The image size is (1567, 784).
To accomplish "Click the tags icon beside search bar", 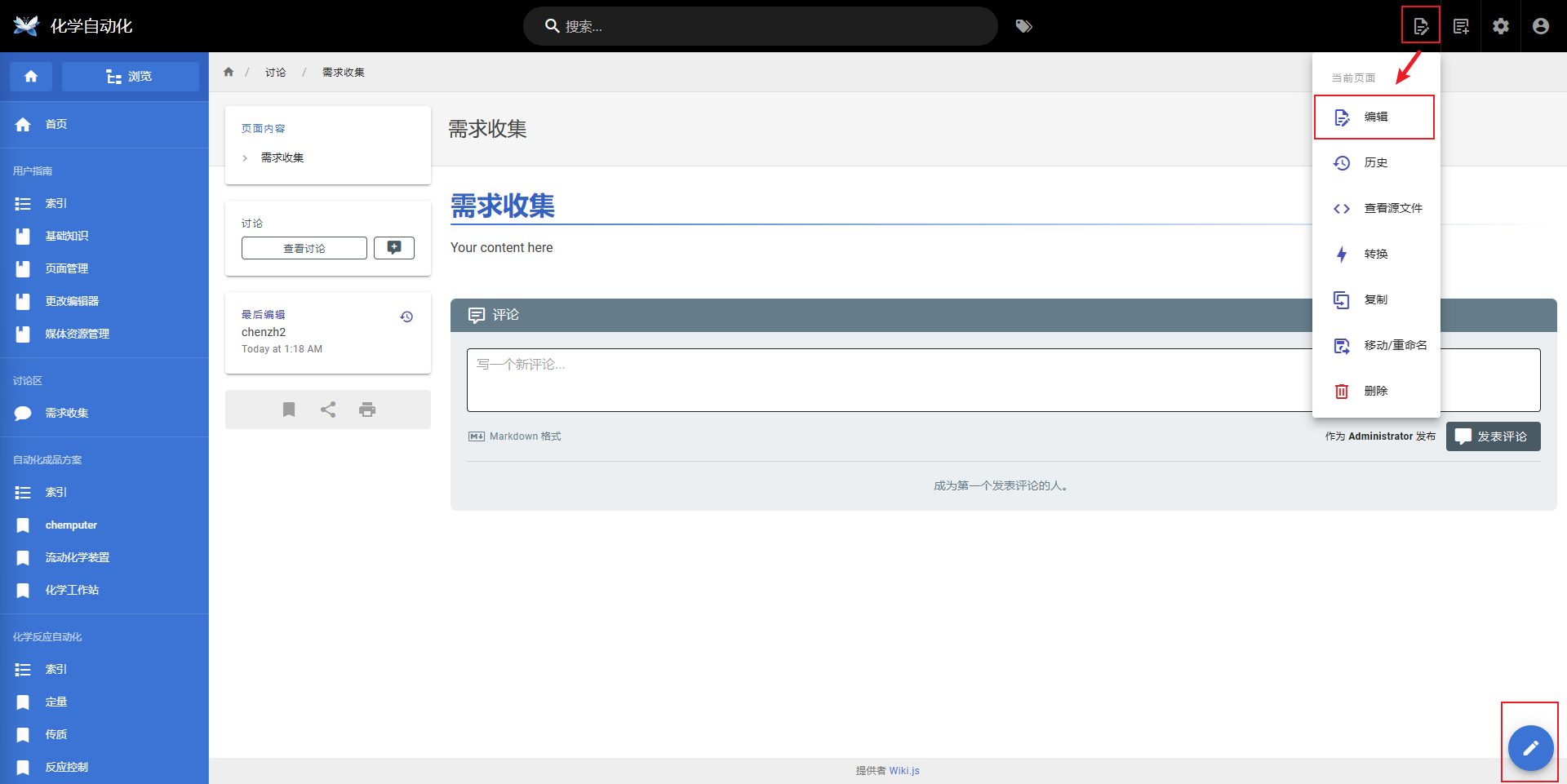I will pos(1023,26).
